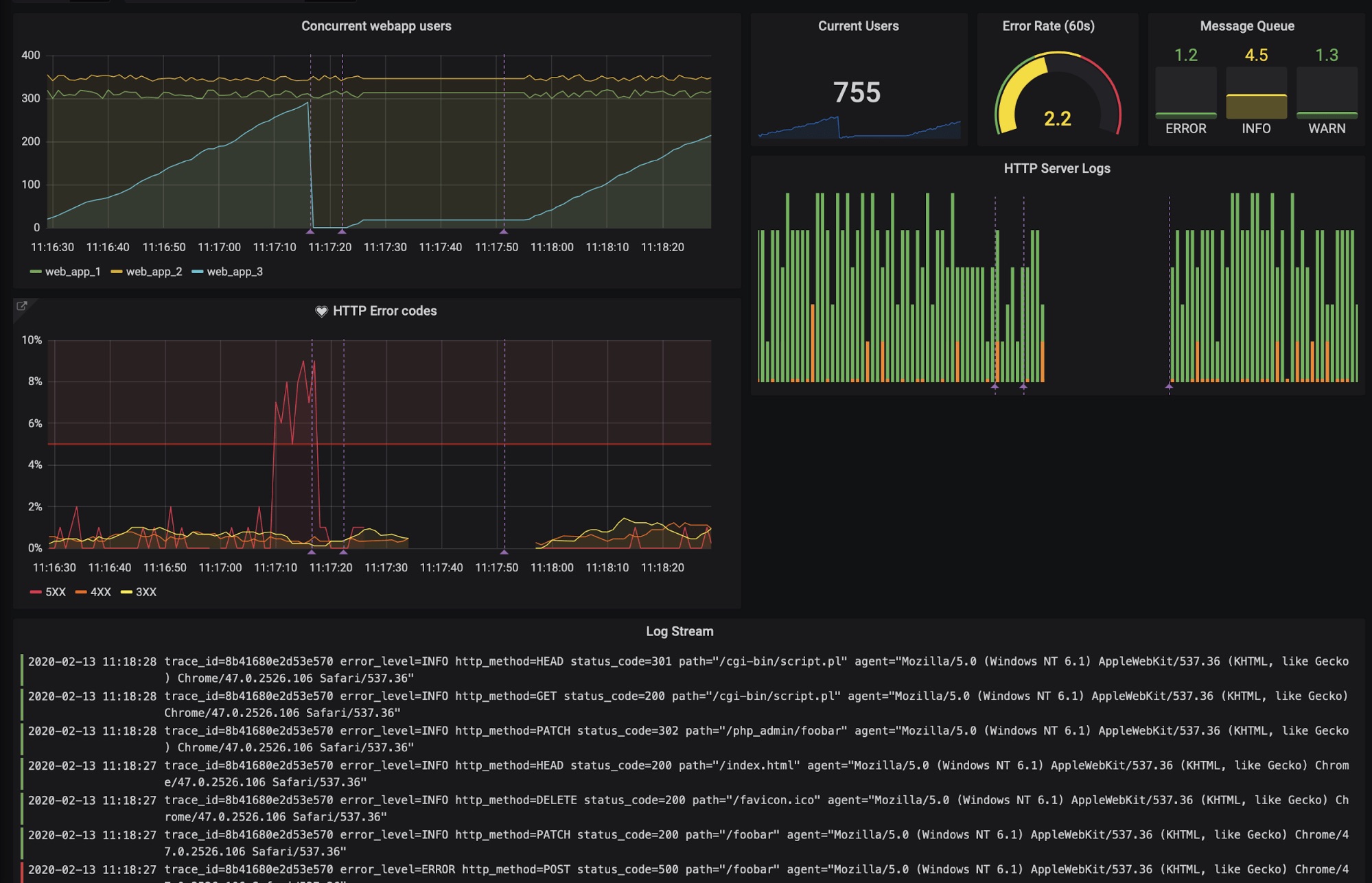The width and height of the screenshot is (1372, 883).
Task: Open the Concurrent webapp users panel menu
Action: (x=376, y=26)
